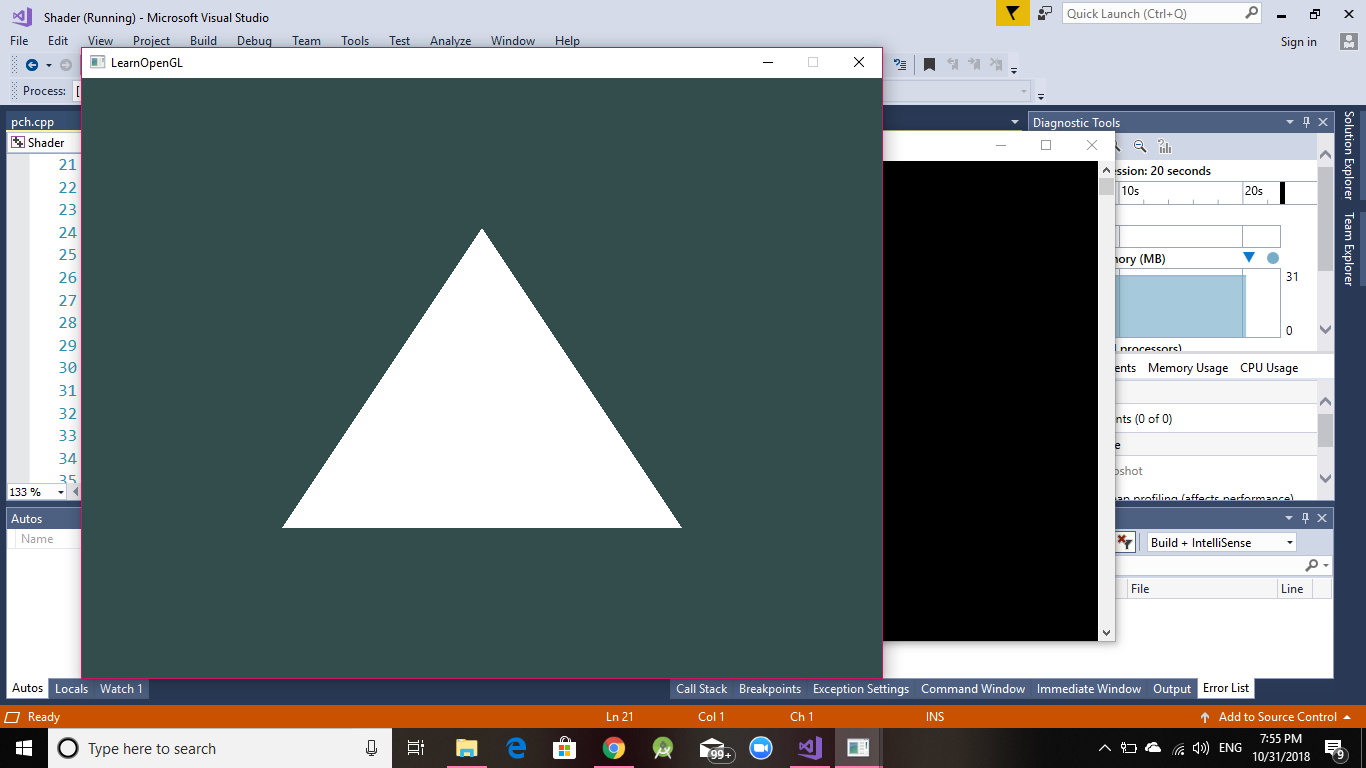Toggle bookmark on current line

(x=929, y=65)
